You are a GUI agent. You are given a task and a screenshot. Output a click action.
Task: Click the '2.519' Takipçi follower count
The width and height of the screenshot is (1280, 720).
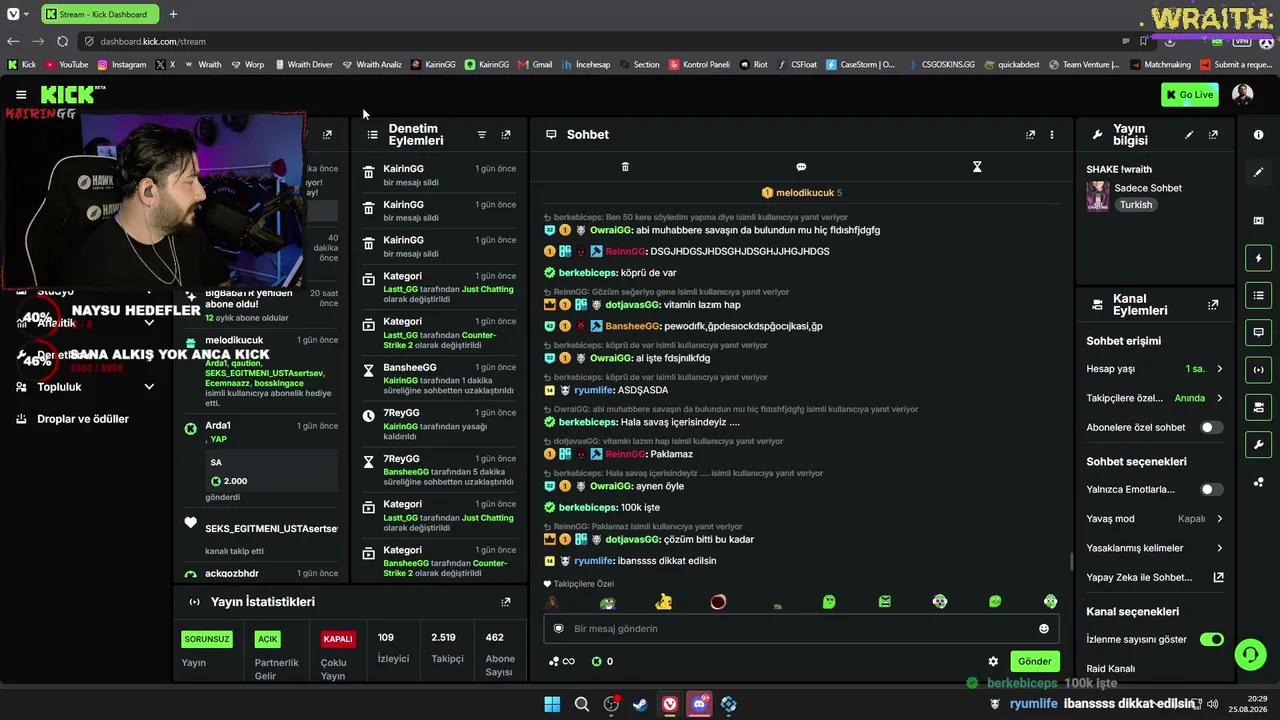[443, 637]
